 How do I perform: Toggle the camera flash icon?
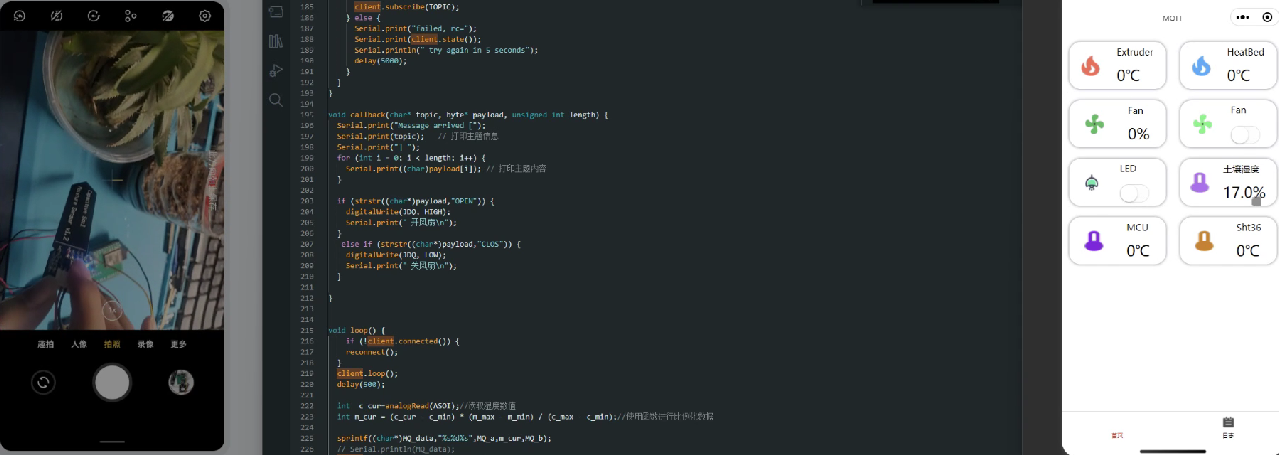(56, 16)
